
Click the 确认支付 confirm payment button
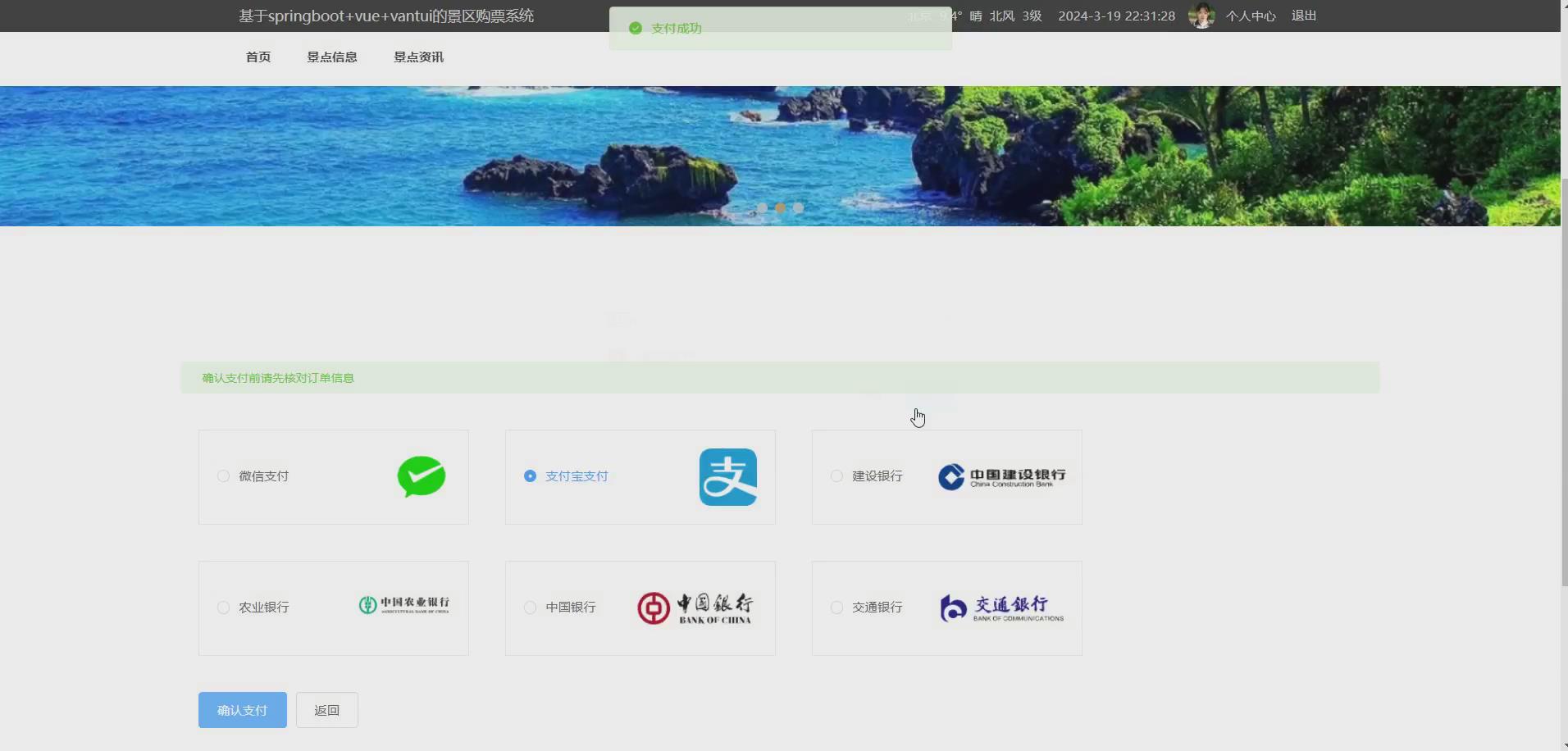[241, 709]
